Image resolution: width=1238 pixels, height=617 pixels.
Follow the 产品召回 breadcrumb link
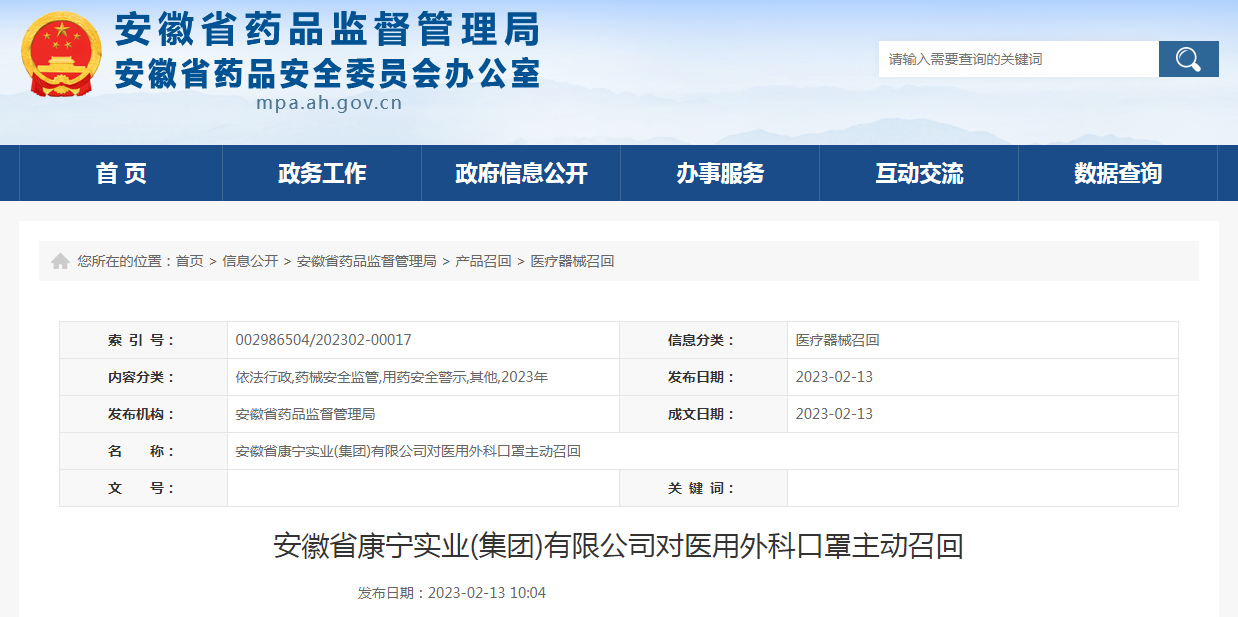tap(483, 261)
